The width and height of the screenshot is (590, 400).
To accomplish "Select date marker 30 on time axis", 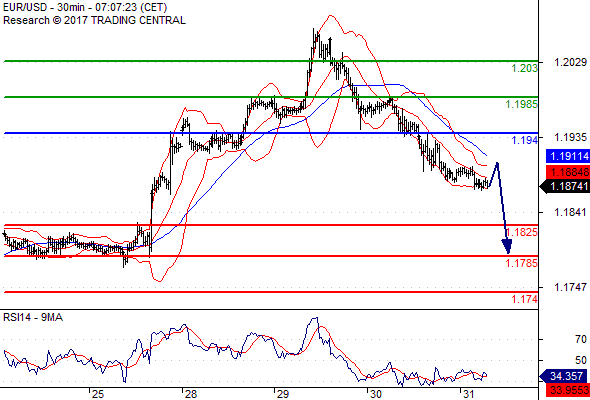I will tap(375, 394).
